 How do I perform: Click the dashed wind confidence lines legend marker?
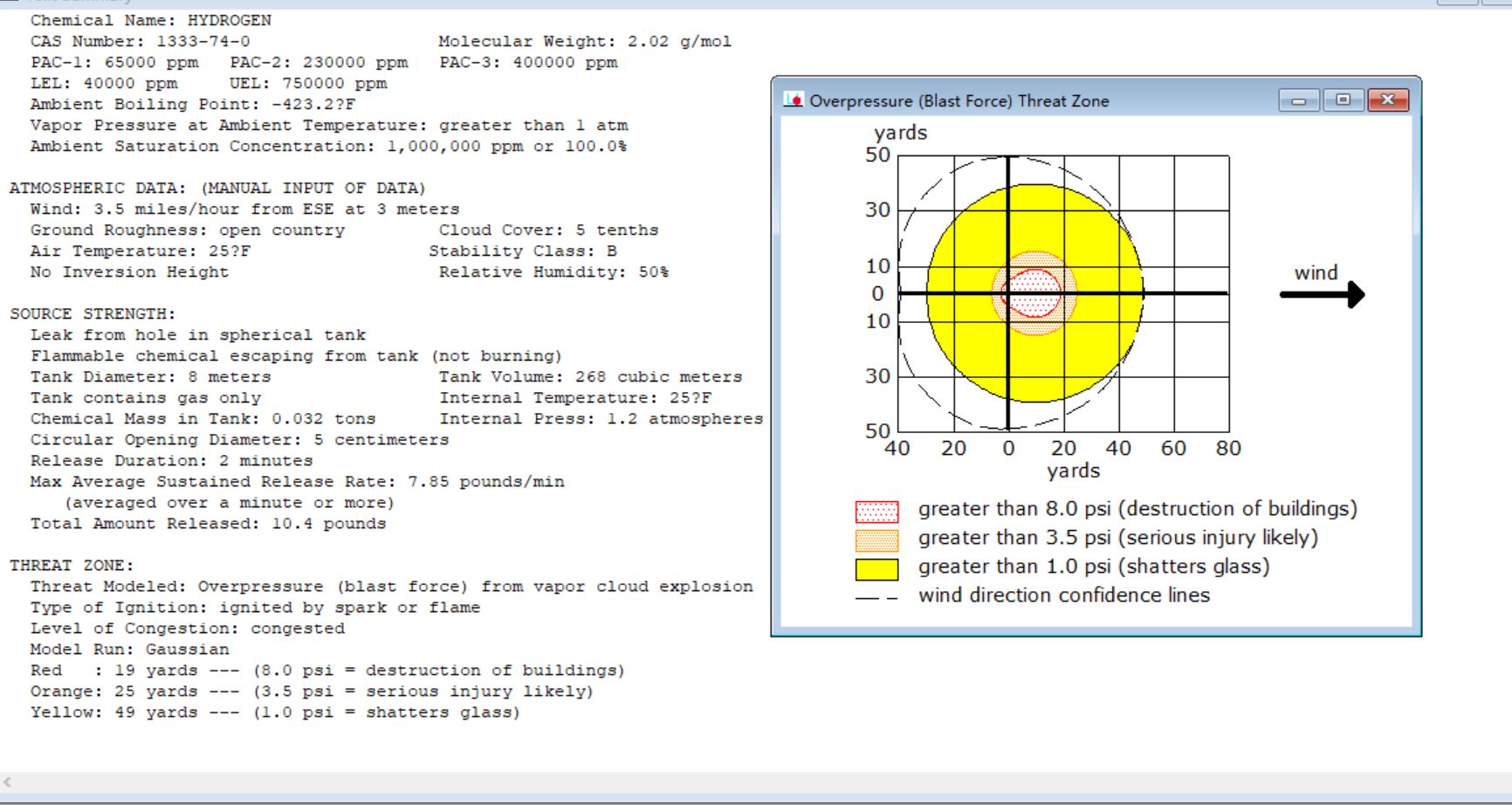point(876,598)
